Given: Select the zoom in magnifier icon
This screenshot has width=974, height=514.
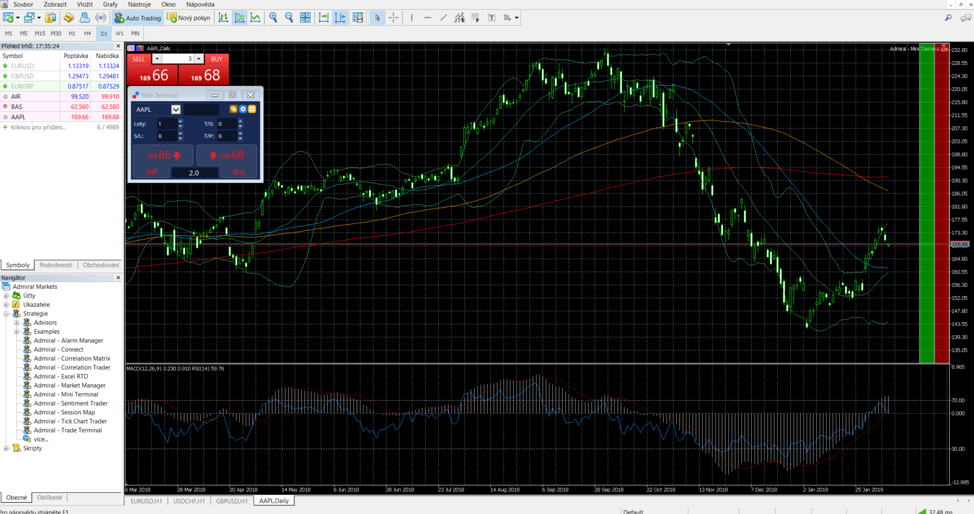Looking at the screenshot, I should pyautogui.click(x=273, y=18).
